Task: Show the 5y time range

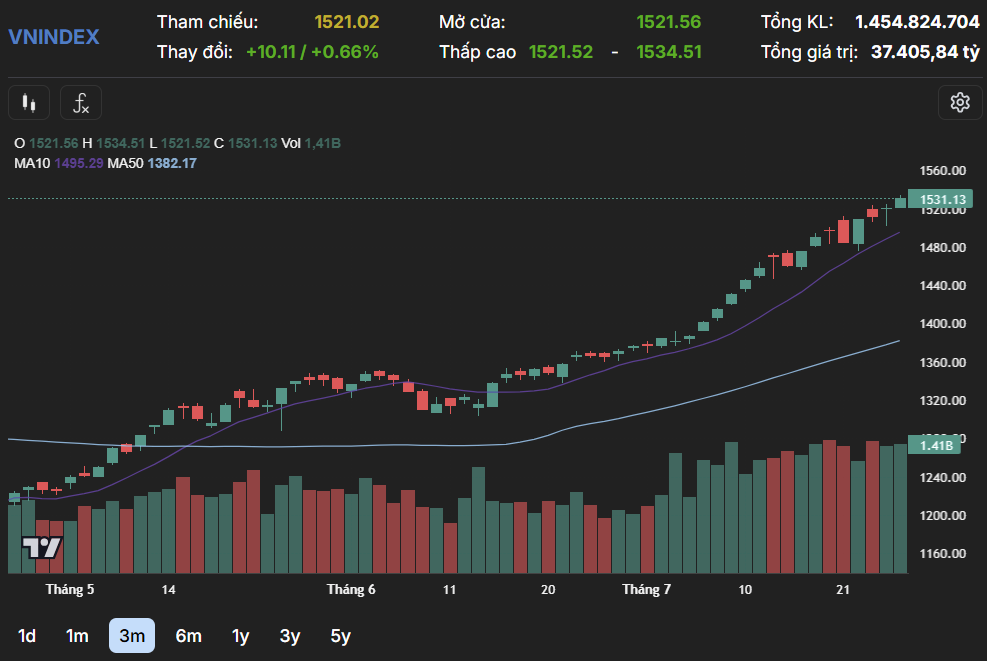Action: pyautogui.click(x=341, y=636)
